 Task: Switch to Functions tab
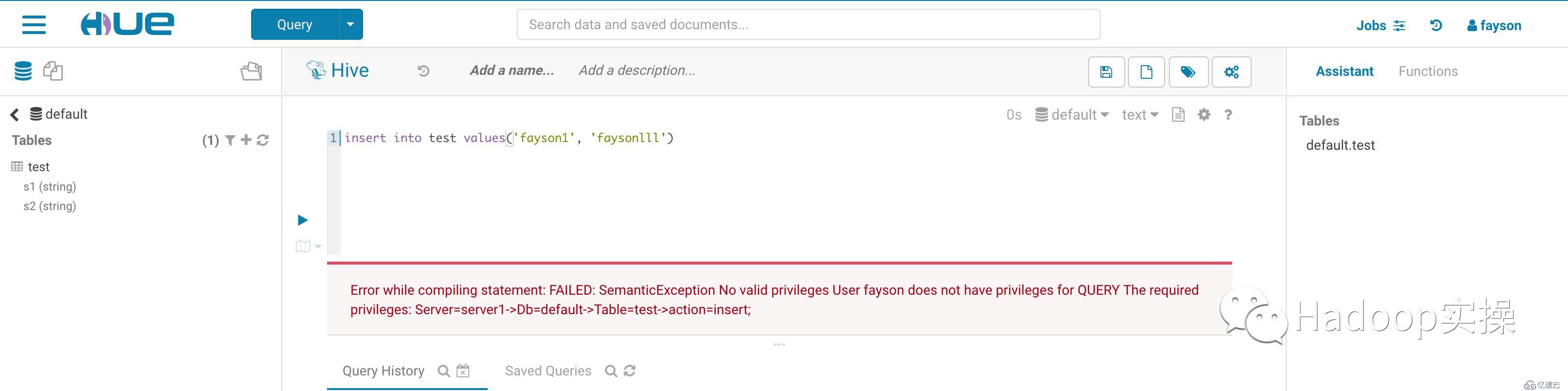coord(1428,71)
